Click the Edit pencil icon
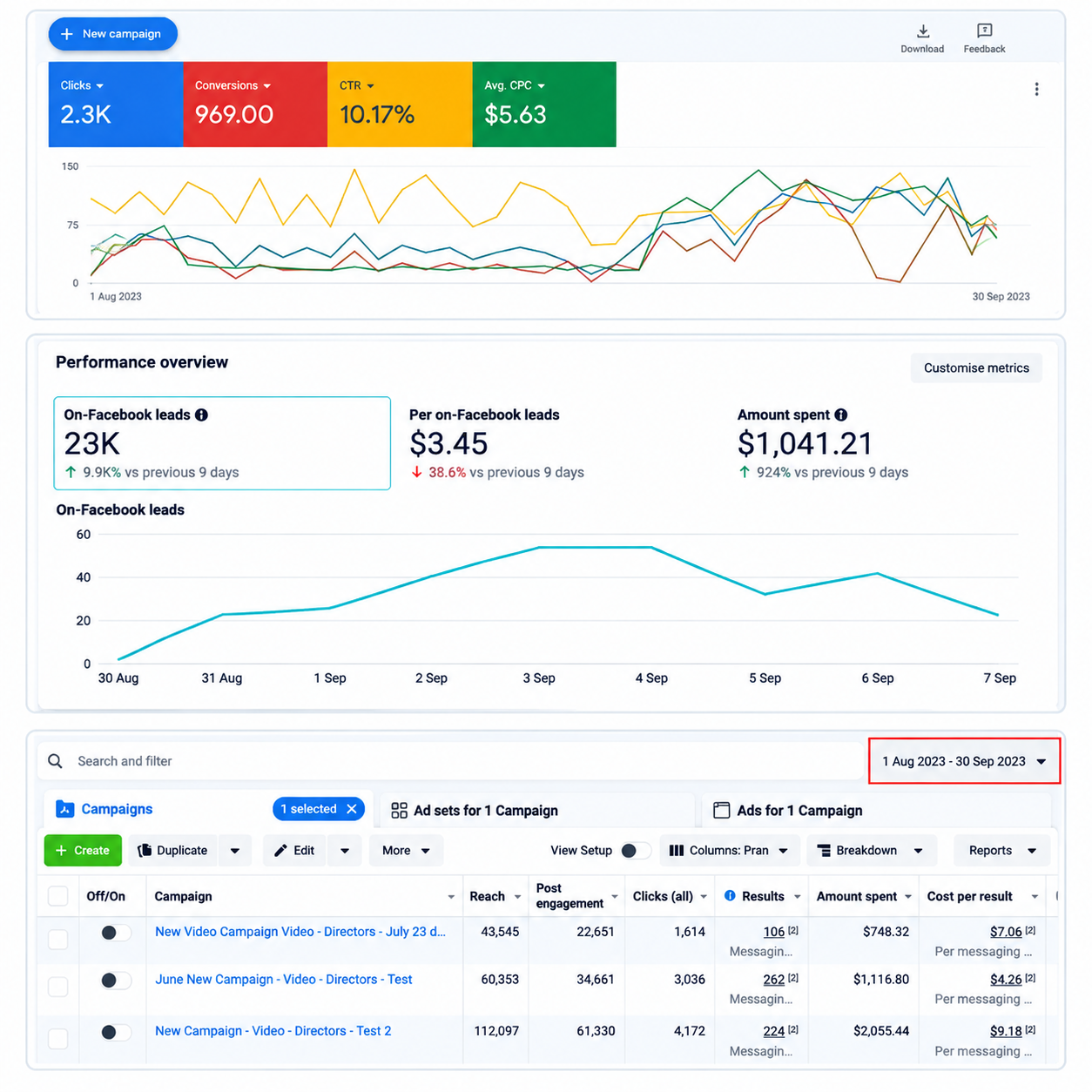Image resolution: width=1092 pixels, height=1092 pixels. point(280,850)
